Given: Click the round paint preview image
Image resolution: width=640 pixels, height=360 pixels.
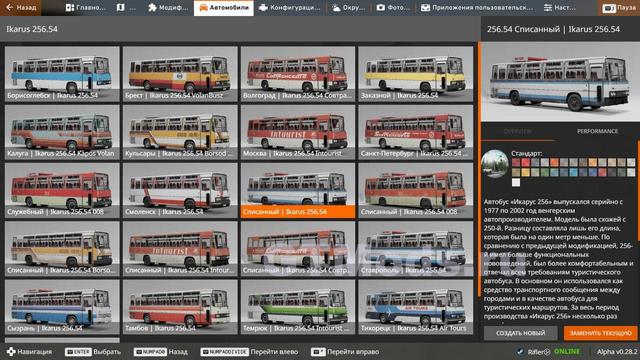Looking at the screenshot, I should tap(495, 164).
